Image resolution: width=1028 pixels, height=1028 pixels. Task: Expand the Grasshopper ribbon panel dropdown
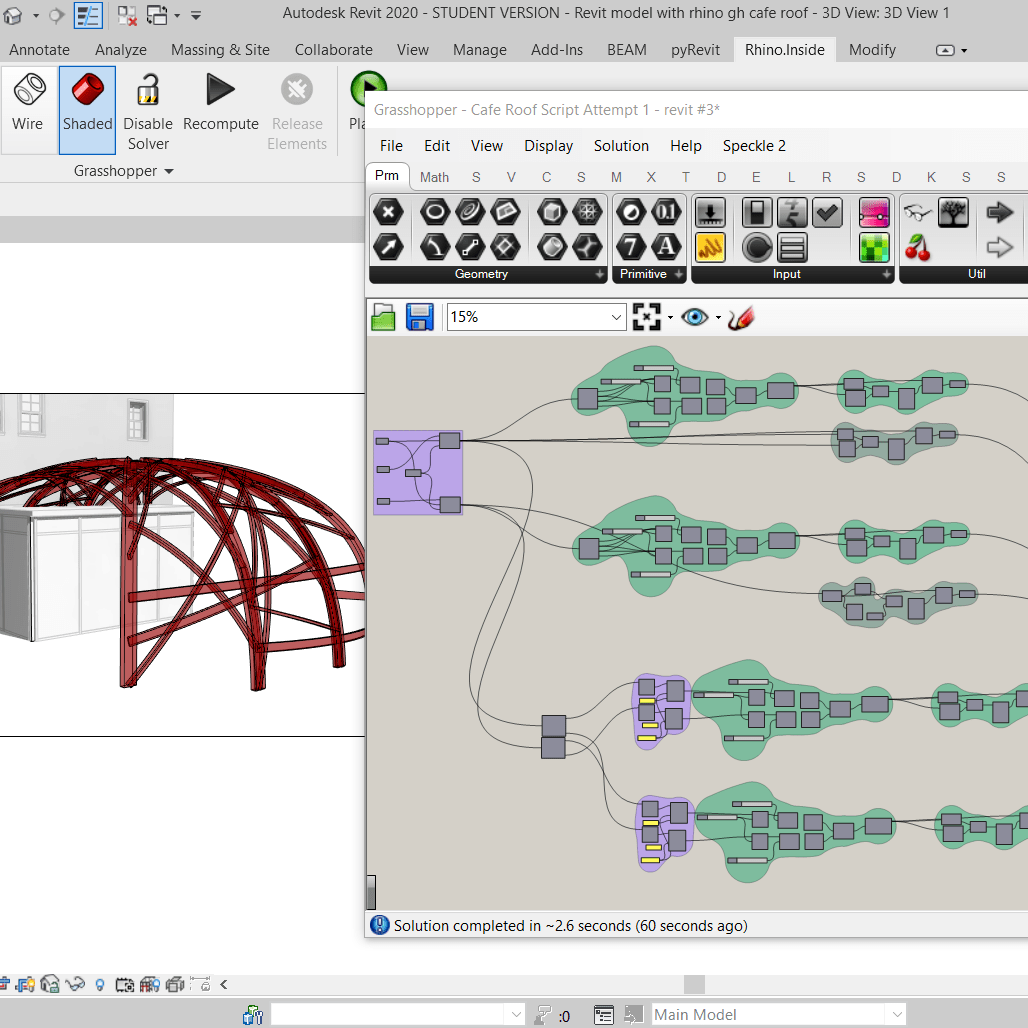169,171
